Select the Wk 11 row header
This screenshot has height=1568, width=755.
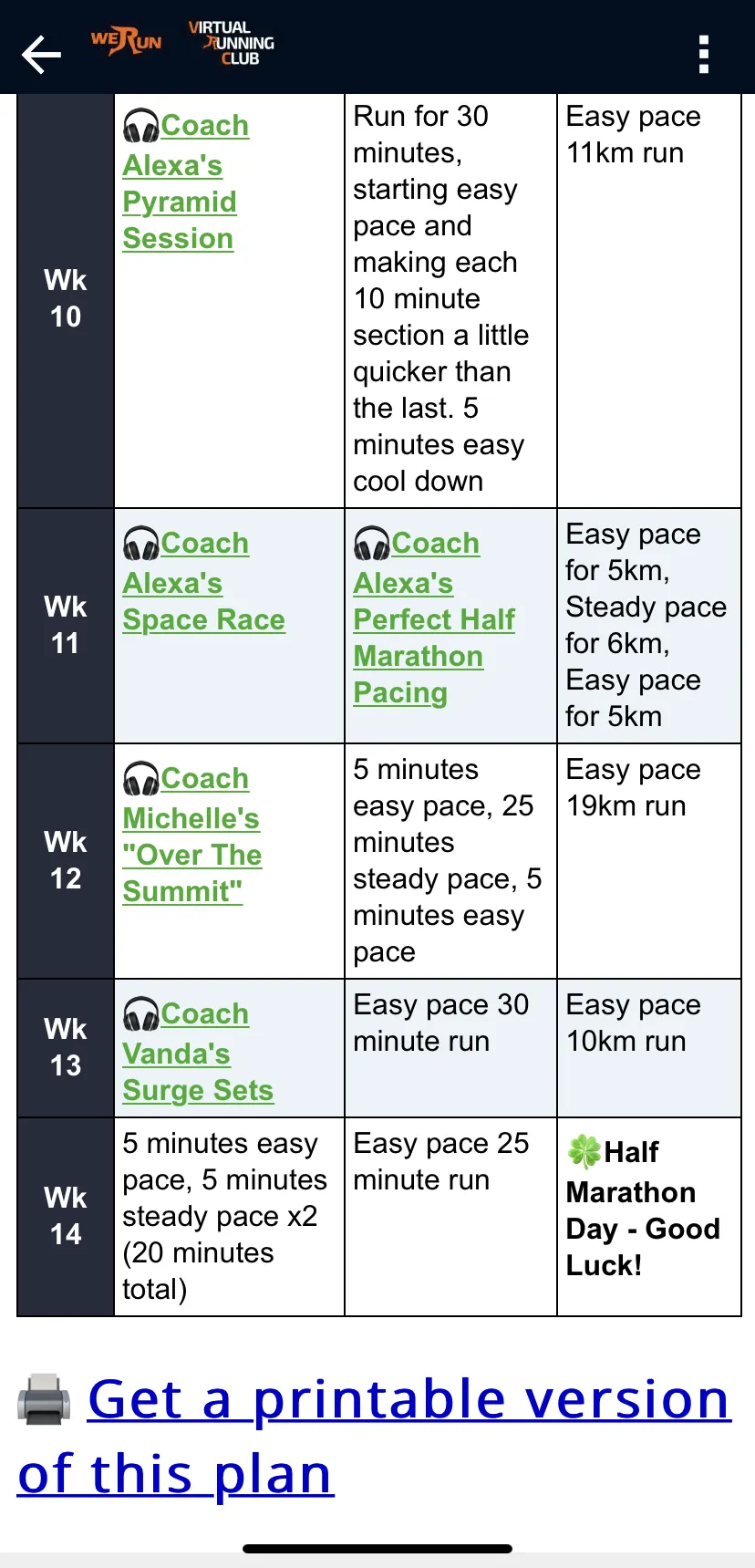tap(66, 625)
